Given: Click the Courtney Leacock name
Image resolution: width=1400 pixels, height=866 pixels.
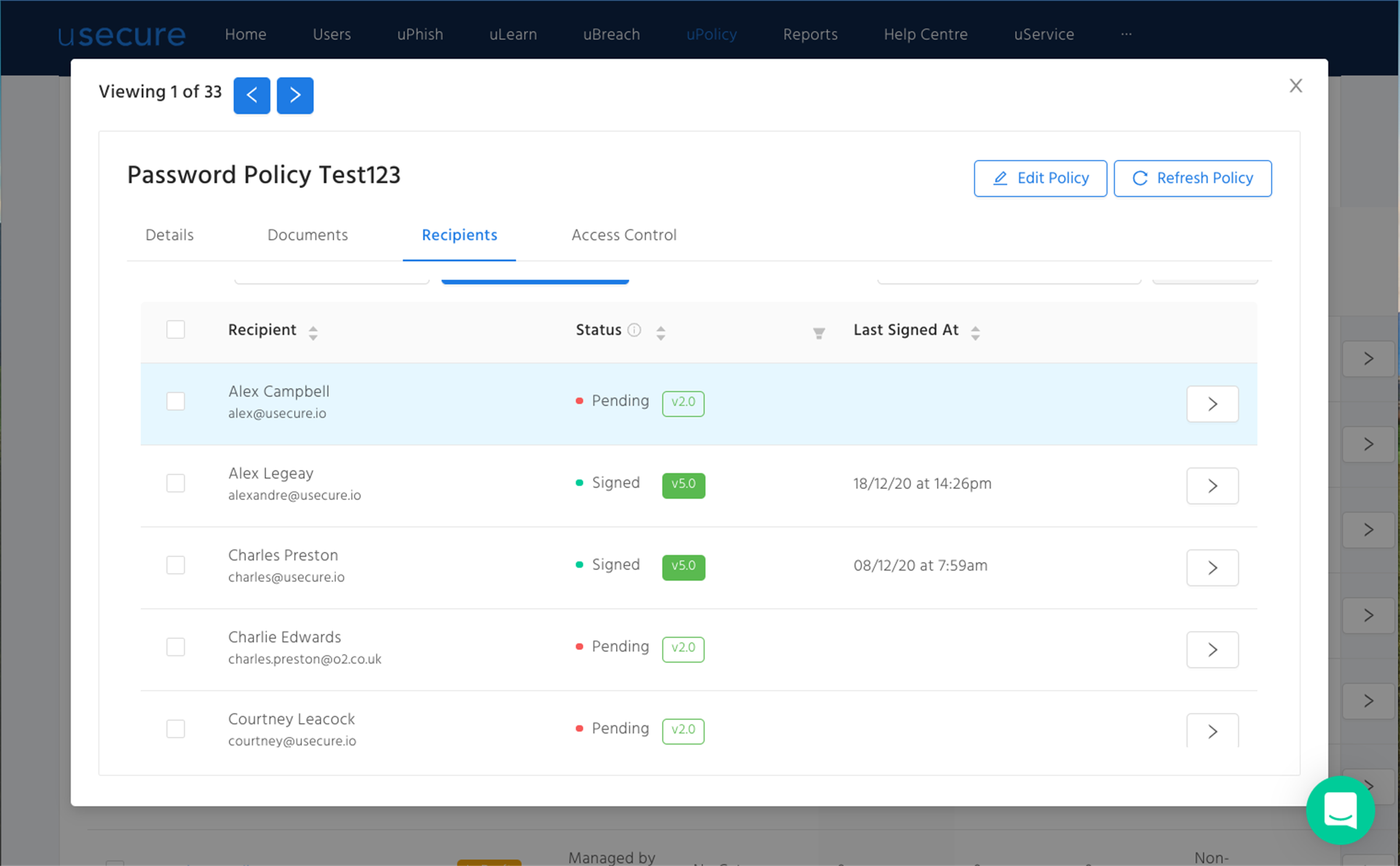Looking at the screenshot, I should tap(291, 719).
